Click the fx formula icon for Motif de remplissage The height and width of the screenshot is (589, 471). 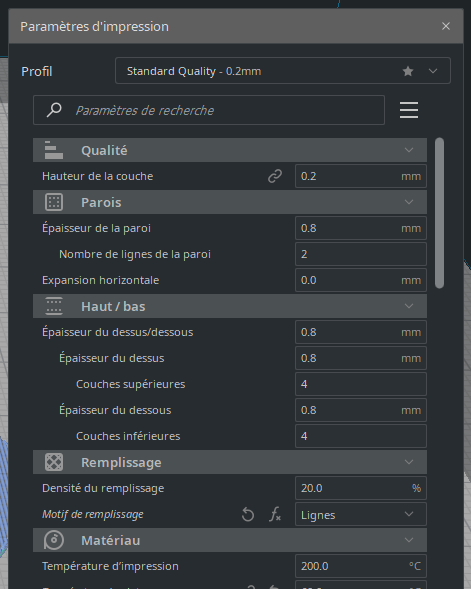click(x=275, y=514)
